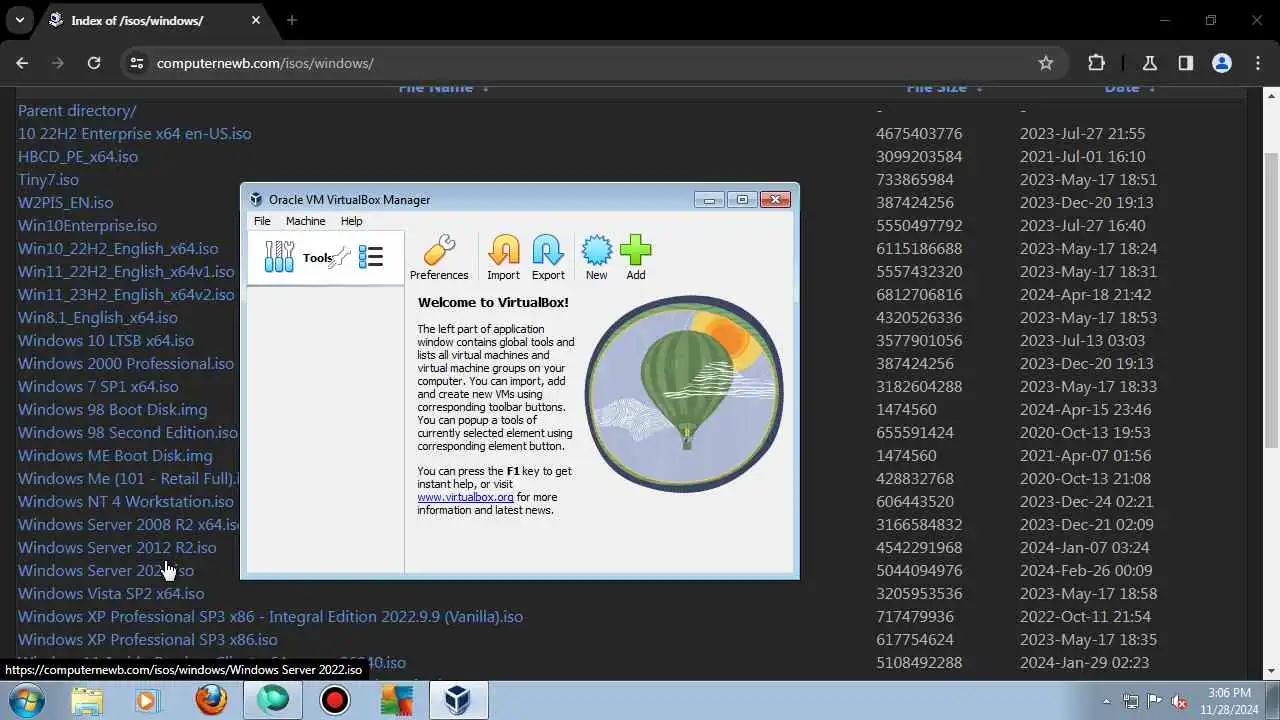Viewport: 1280px width, 720px height.
Task: Toggle the Chrome side panel
Action: pos(1186,63)
